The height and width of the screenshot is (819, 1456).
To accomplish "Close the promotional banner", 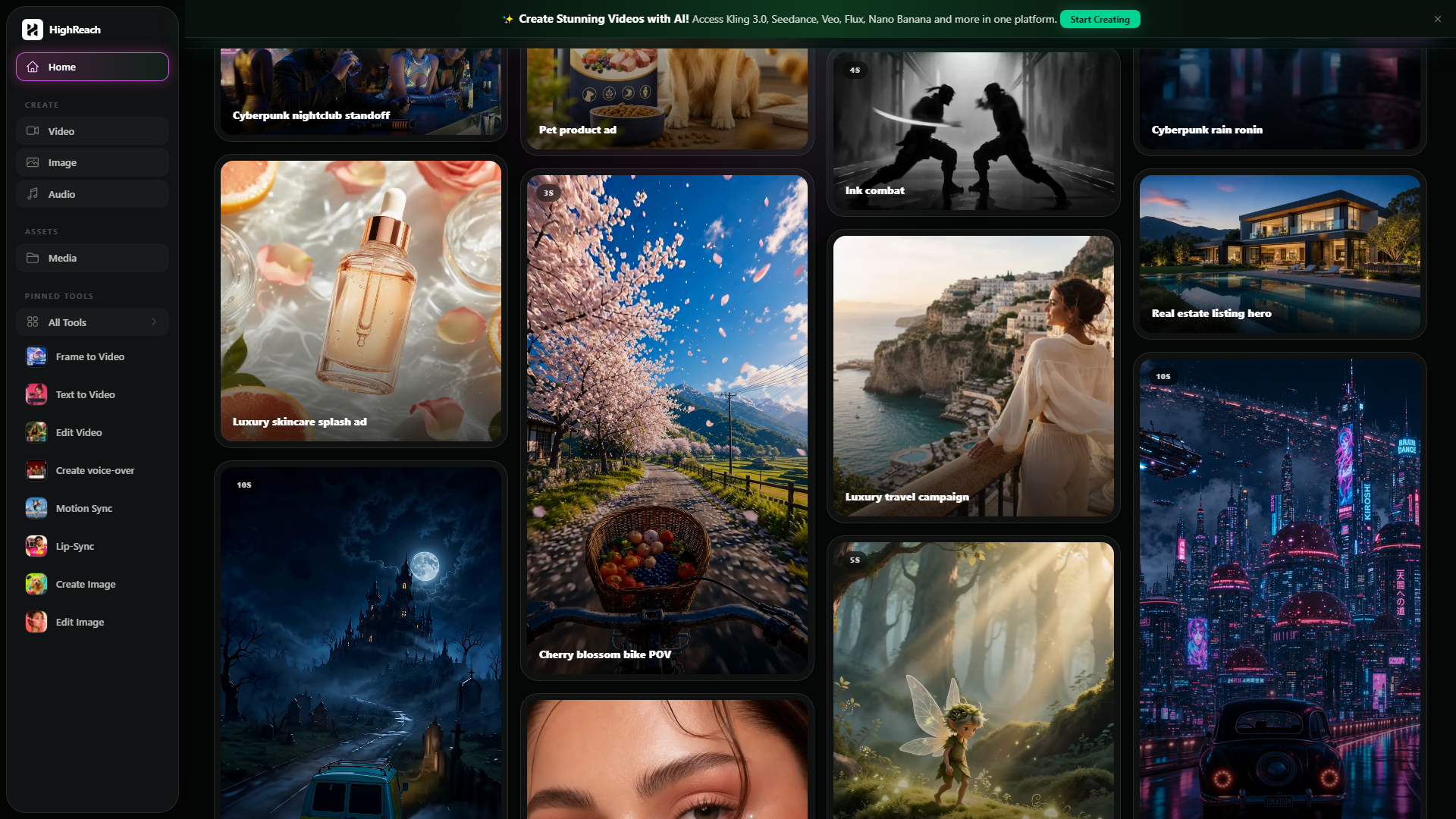I will [1438, 19].
